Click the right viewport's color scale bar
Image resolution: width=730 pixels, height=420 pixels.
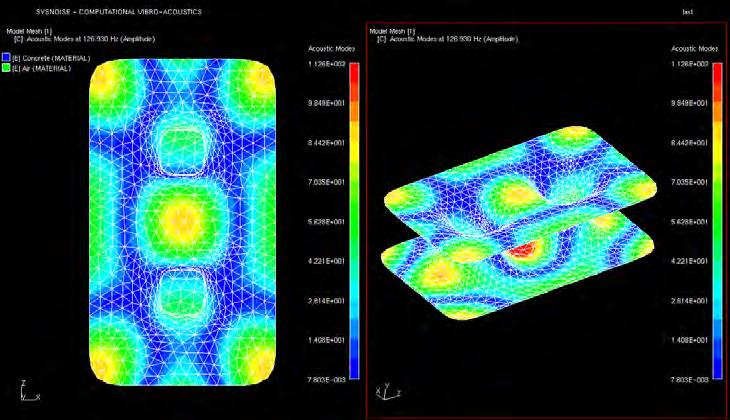[717, 221]
